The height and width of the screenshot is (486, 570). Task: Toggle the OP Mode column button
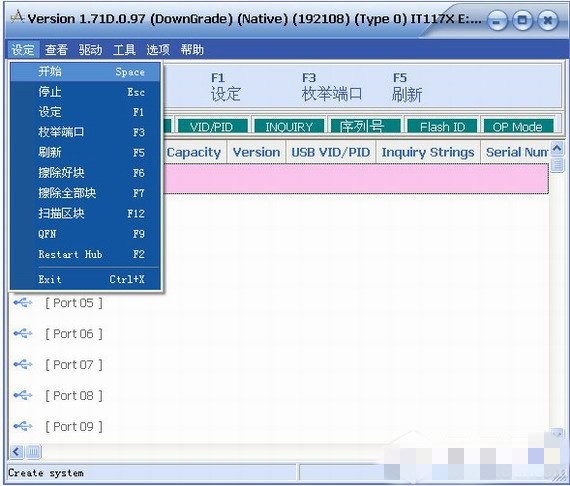518,126
